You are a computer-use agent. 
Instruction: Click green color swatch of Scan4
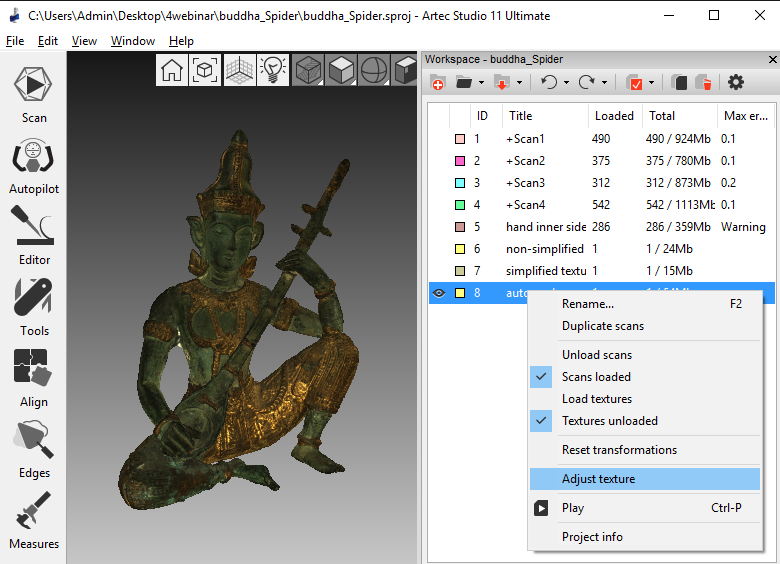coord(460,204)
